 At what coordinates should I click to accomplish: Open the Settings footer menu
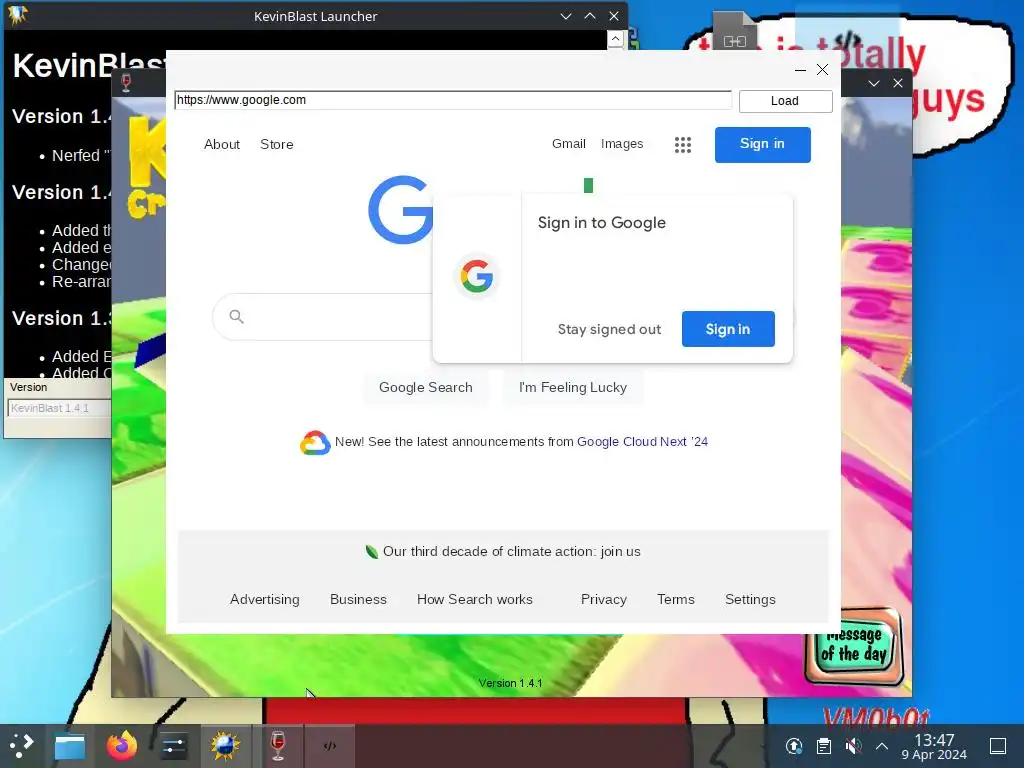[x=750, y=600]
